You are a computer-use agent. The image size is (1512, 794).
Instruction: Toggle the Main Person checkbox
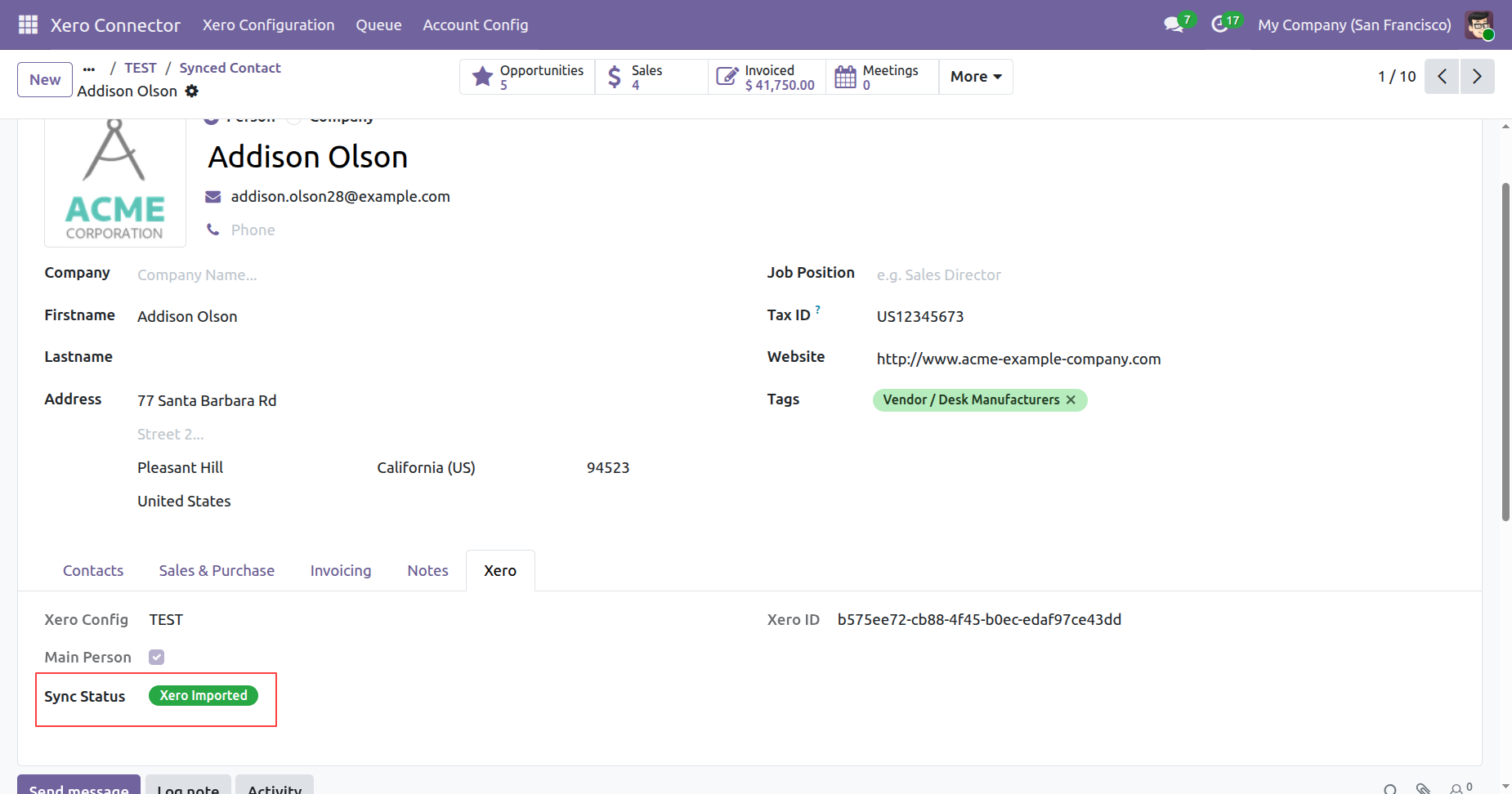[x=157, y=657]
